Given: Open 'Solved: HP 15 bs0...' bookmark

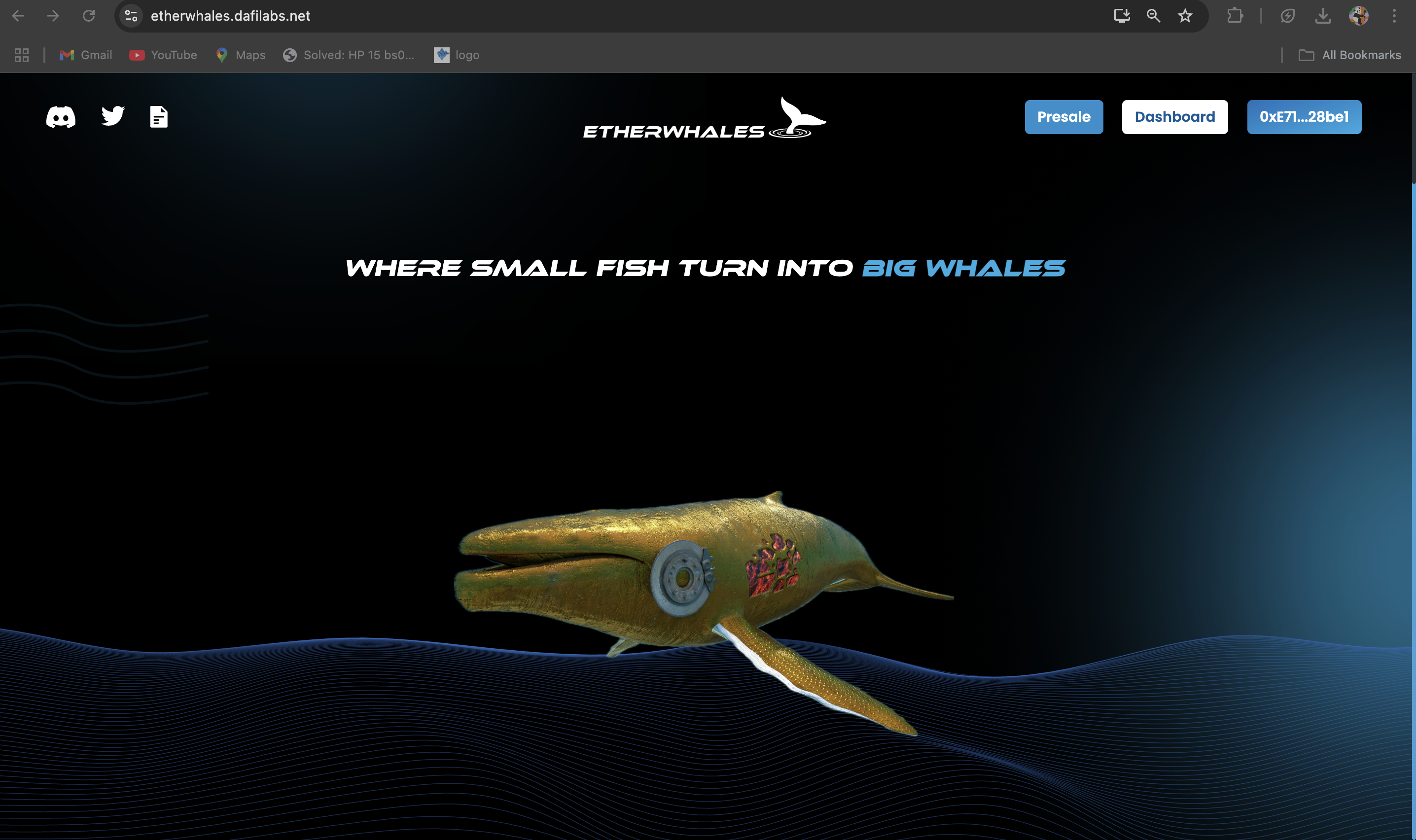Looking at the screenshot, I should point(349,55).
